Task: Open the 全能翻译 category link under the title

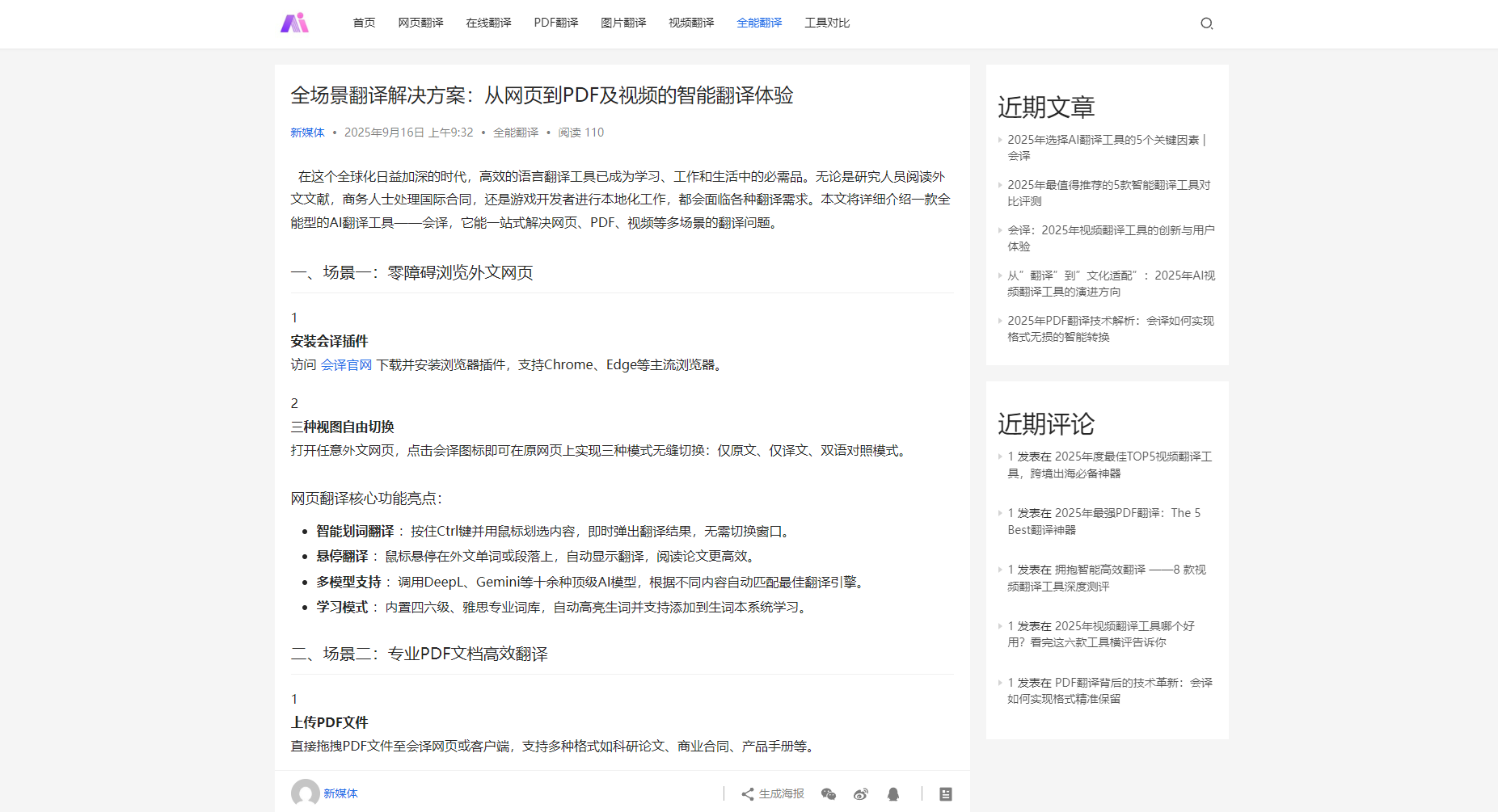Action: [x=516, y=132]
